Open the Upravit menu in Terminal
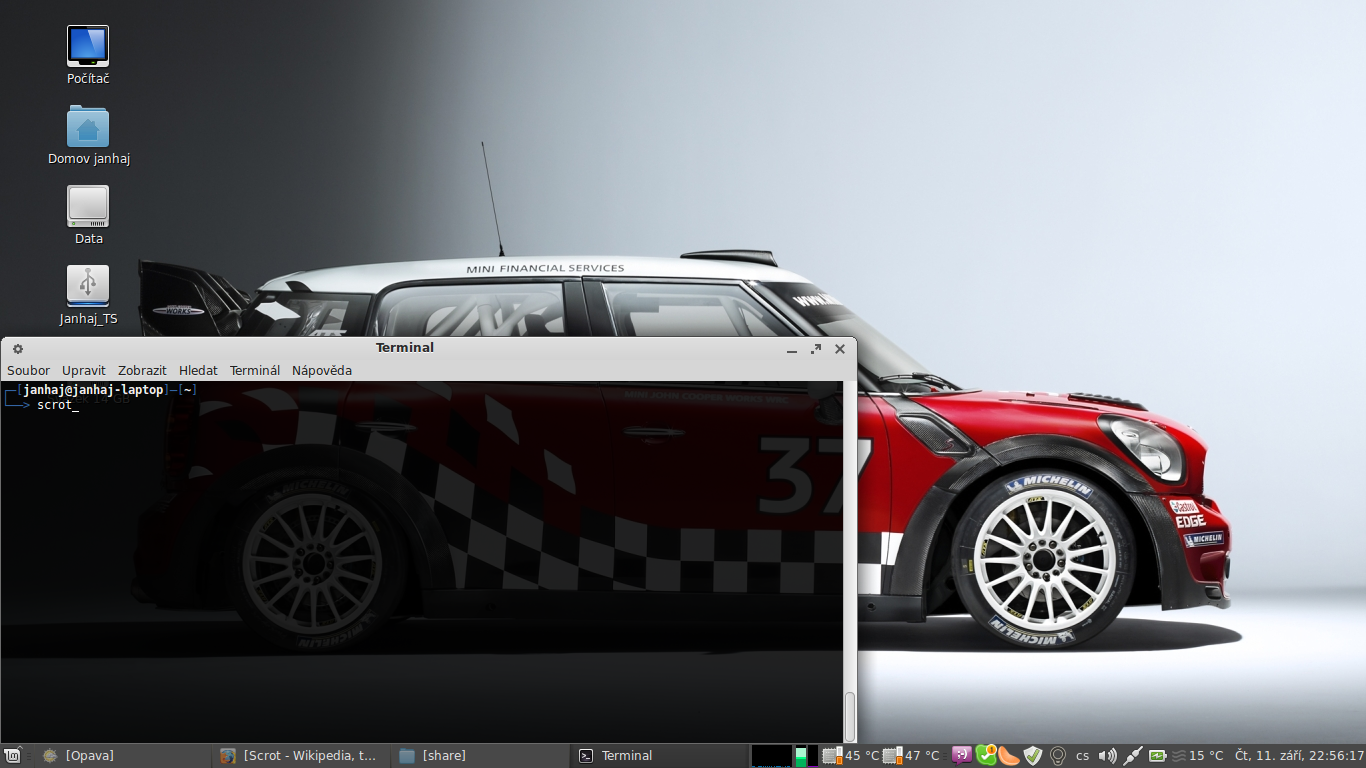This screenshot has width=1366, height=768. [x=83, y=370]
